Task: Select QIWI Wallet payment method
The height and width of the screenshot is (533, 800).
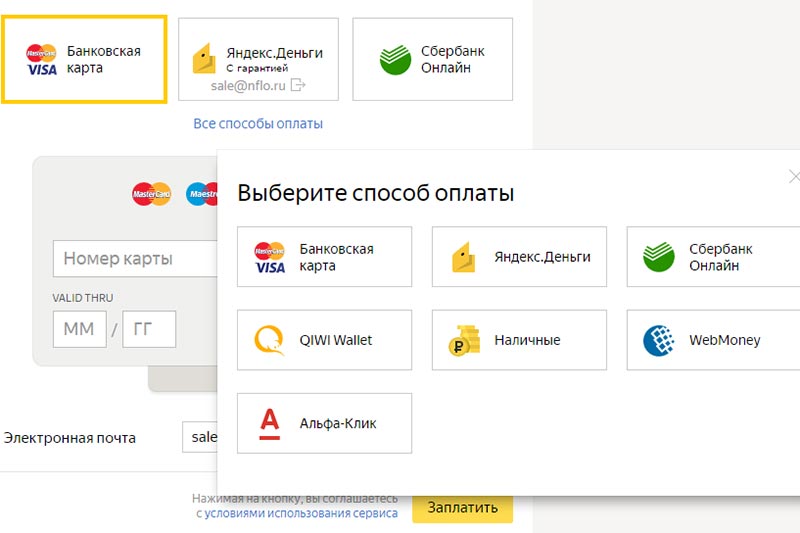Action: click(x=324, y=340)
